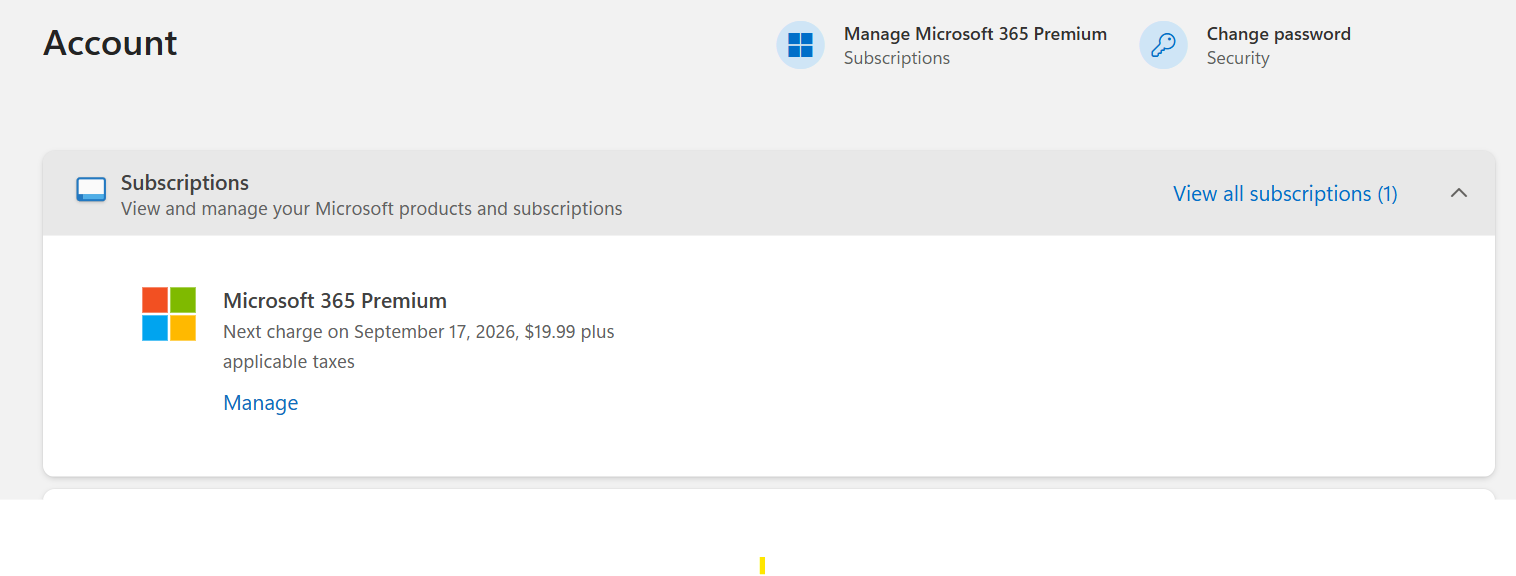Viewport: 1516px width, 576px height.
Task: Click the Microsoft four-color logo
Action: point(169,314)
